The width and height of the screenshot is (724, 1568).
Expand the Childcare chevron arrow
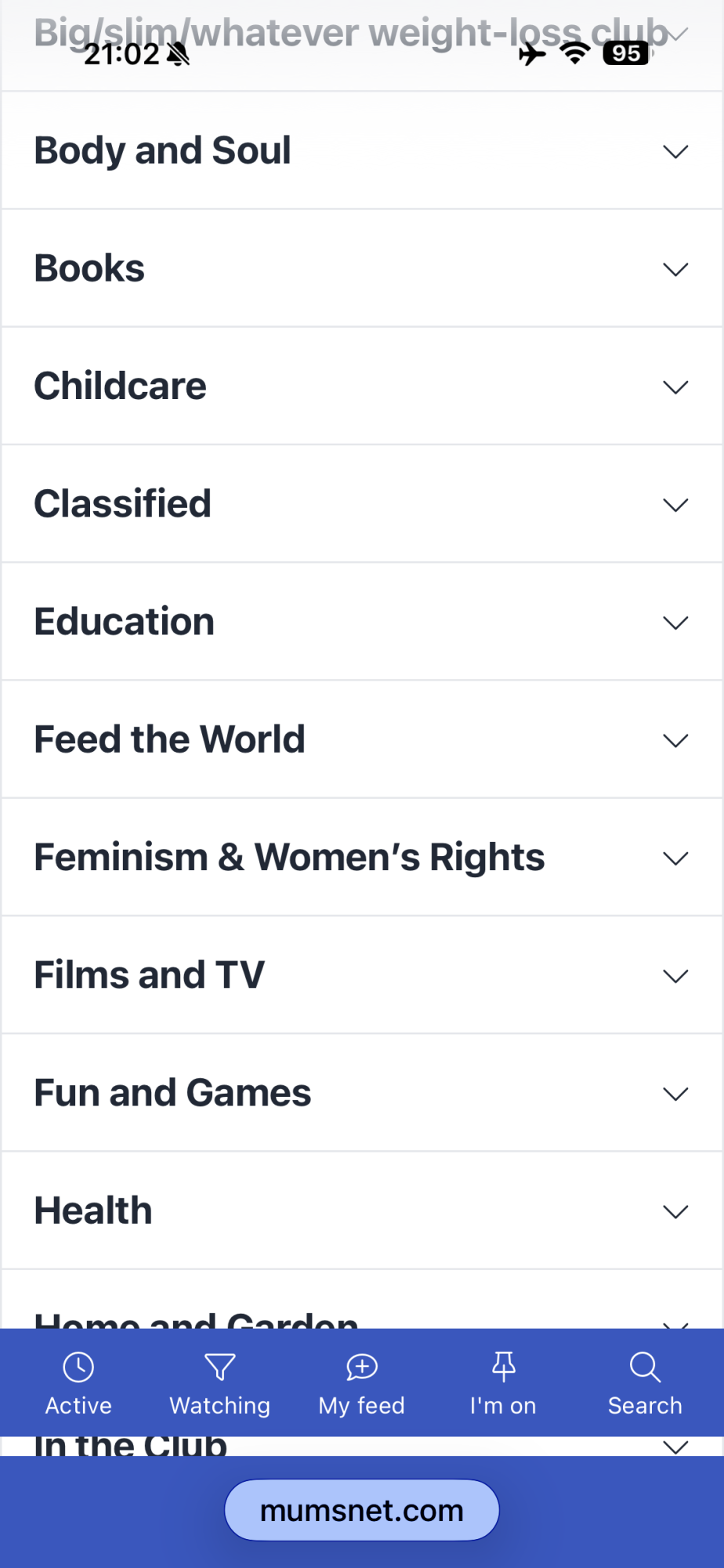[x=675, y=387]
